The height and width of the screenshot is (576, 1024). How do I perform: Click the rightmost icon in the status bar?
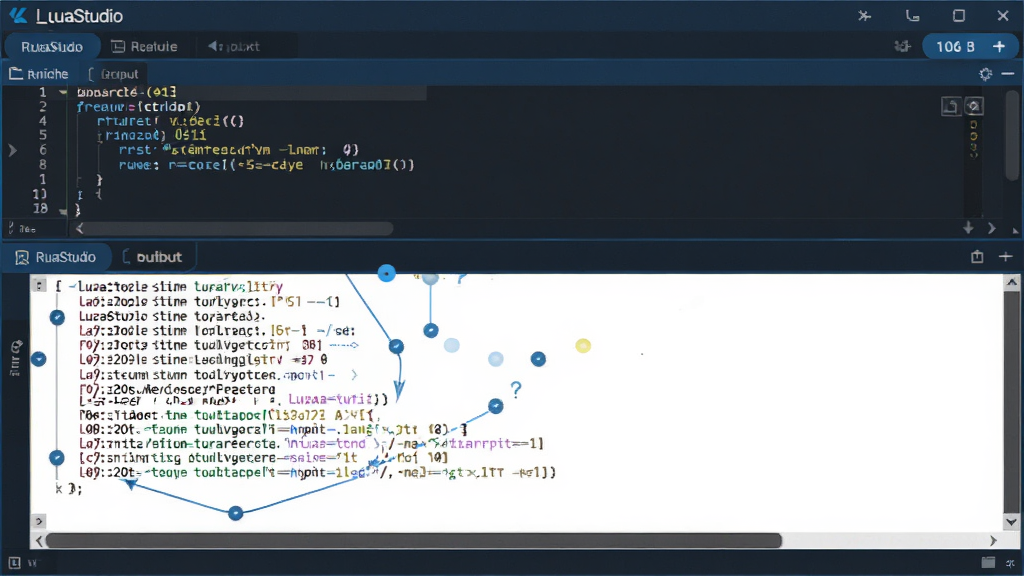[x=1010, y=563]
